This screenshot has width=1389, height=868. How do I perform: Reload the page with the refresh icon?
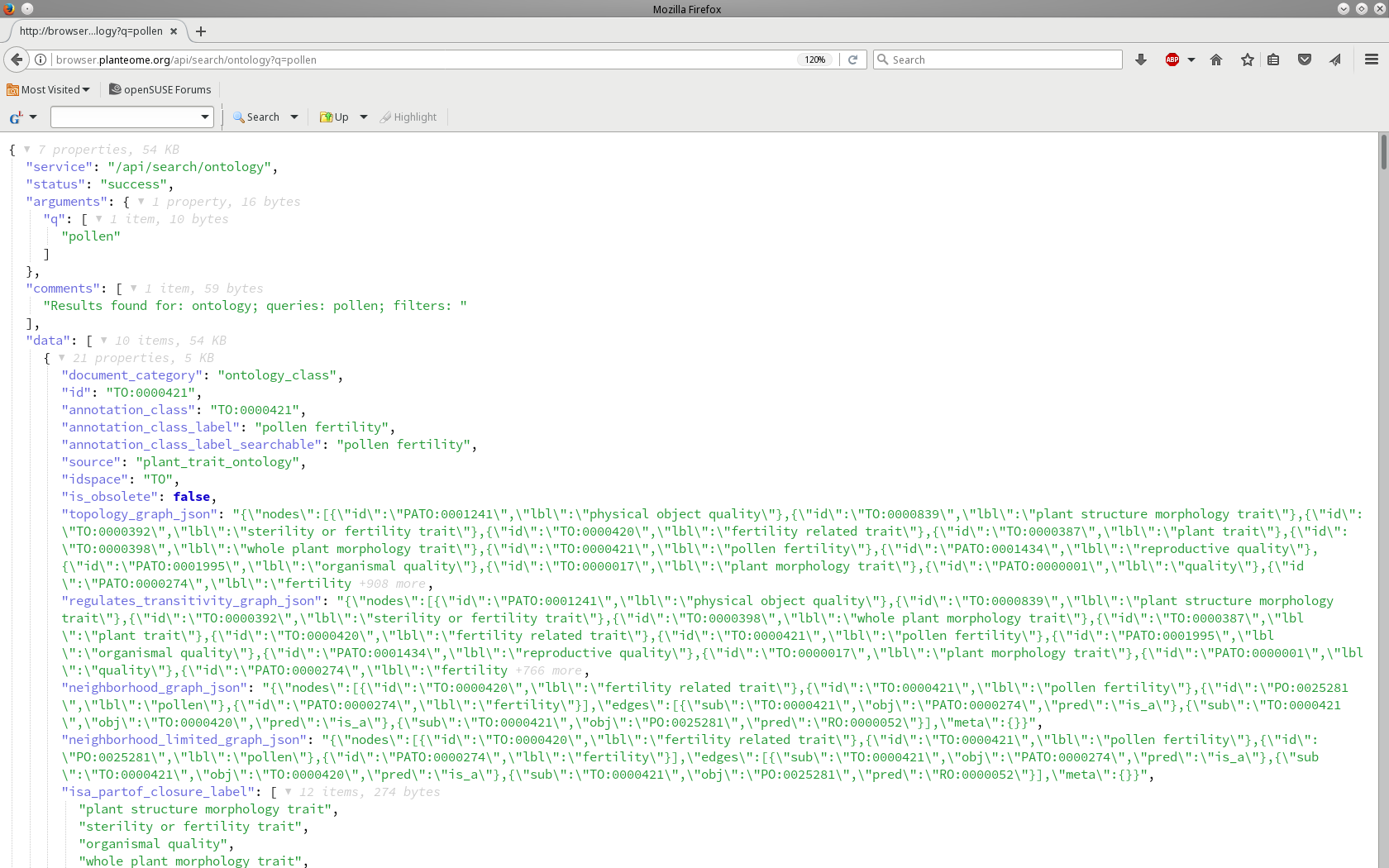(x=852, y=60)
